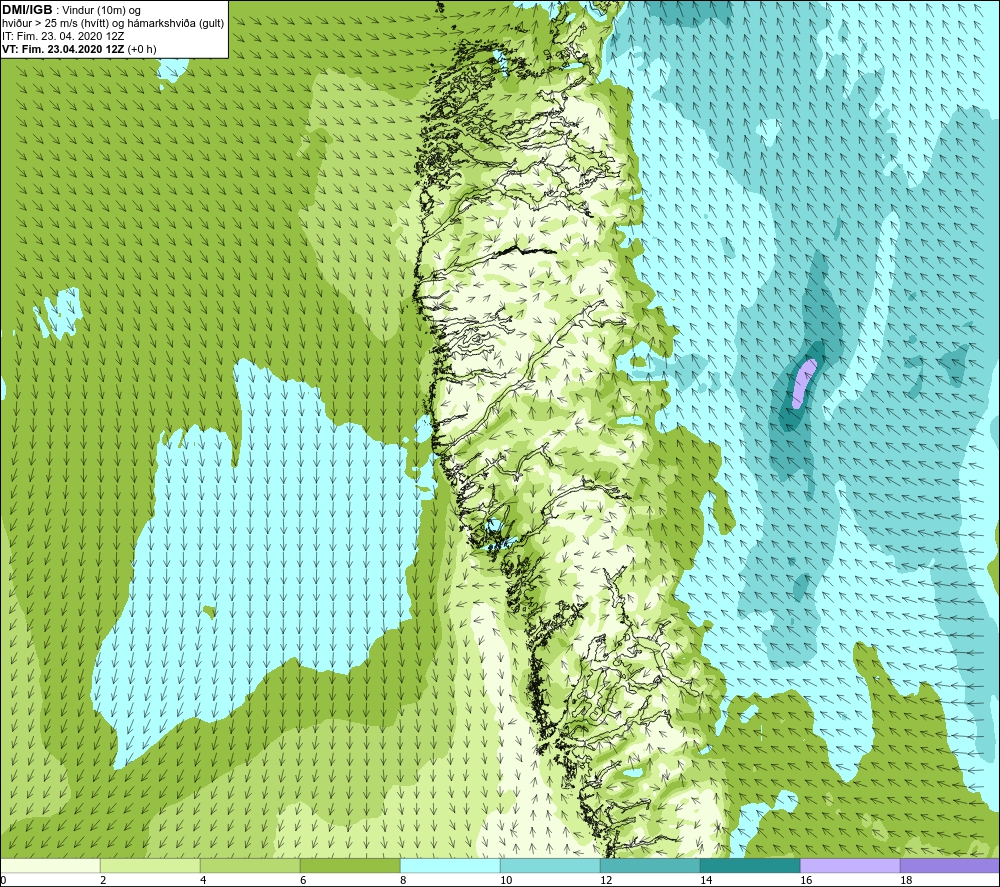This screenshot has height=887, width=1000.
Task: Click the 4–6 m/s green legend swatch
Action: pos(250,865)
